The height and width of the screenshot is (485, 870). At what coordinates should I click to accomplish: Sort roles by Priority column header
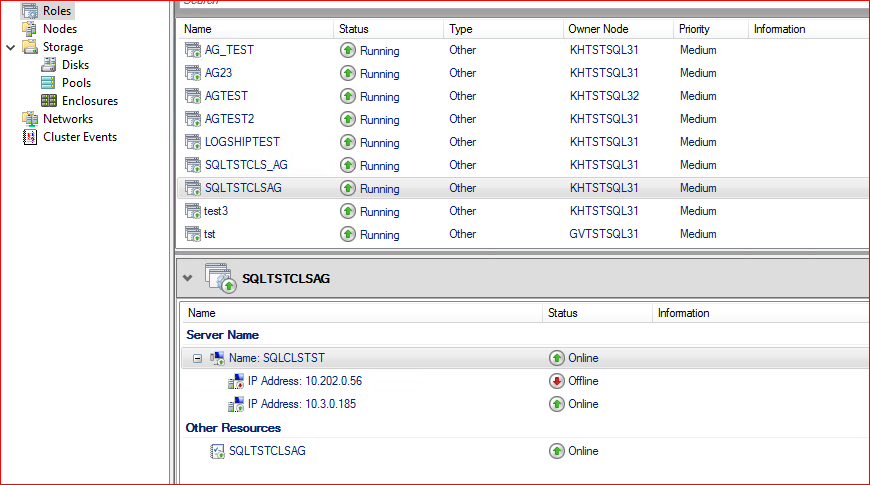(694, 29)
